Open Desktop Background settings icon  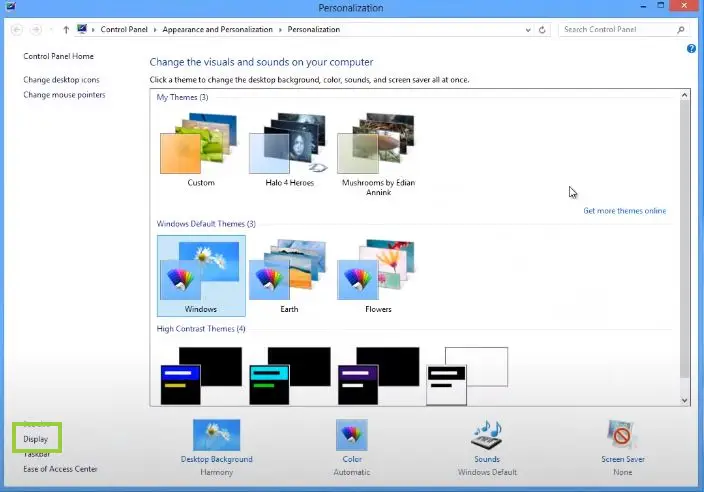[x=216, y=435]
